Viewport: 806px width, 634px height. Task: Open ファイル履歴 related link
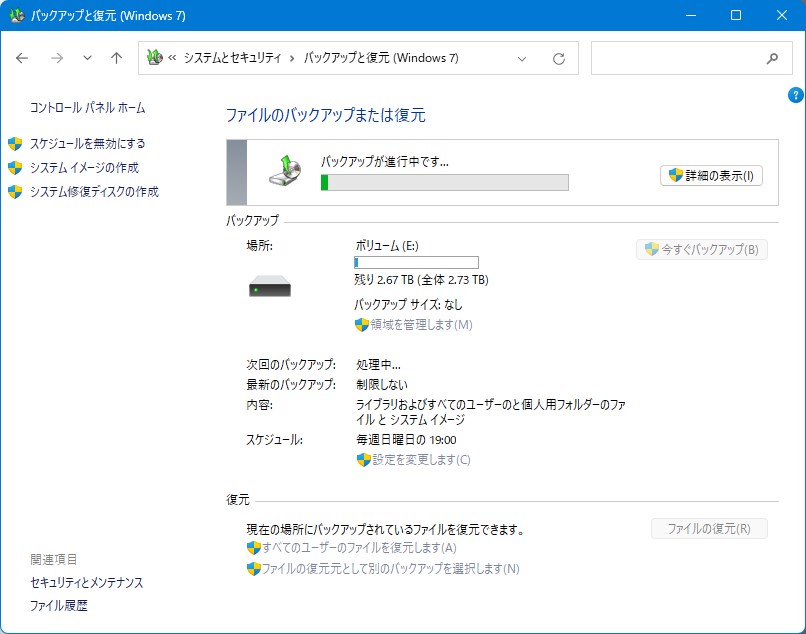[59, 605]
